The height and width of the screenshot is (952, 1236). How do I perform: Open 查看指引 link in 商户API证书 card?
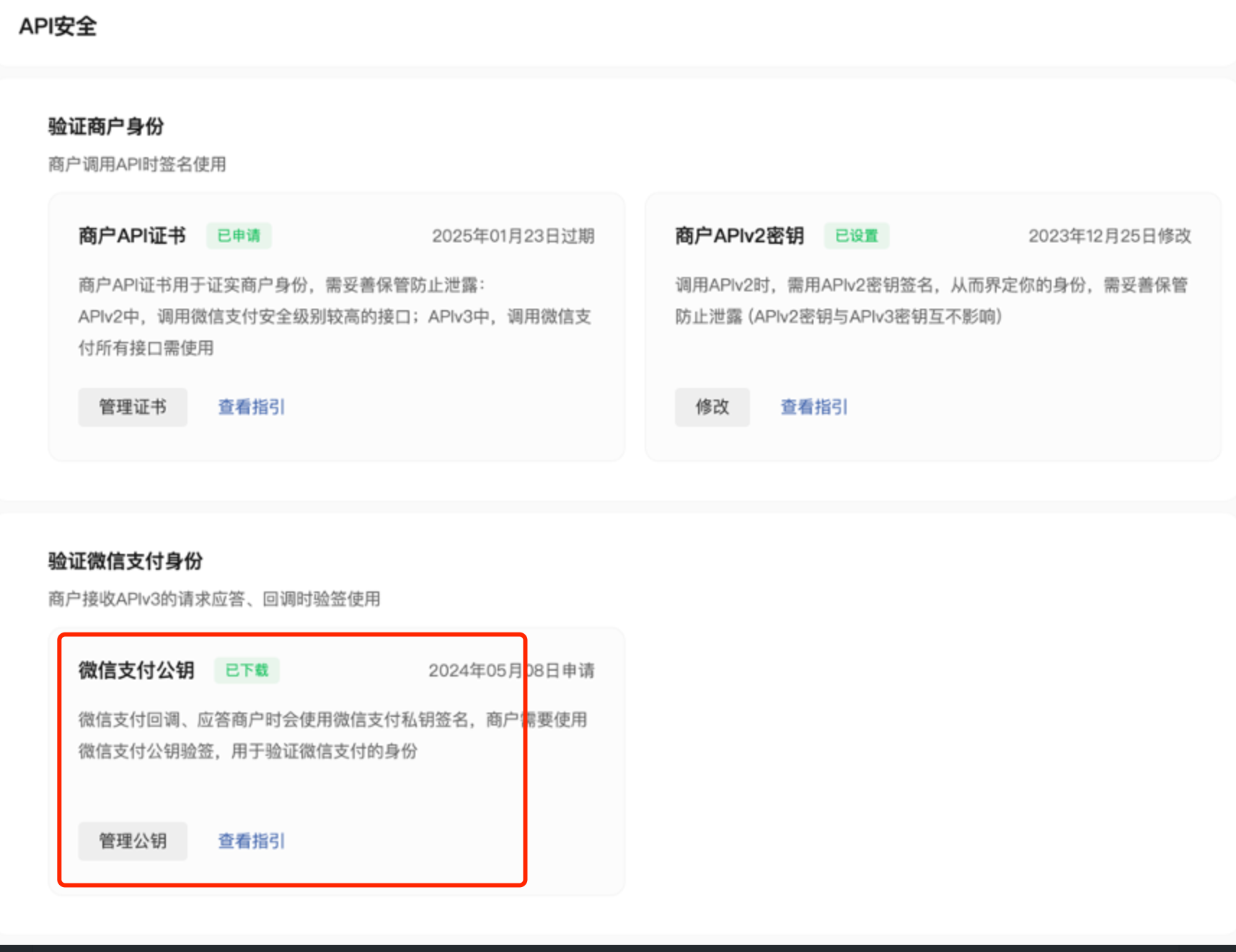(x=252, y=407)
